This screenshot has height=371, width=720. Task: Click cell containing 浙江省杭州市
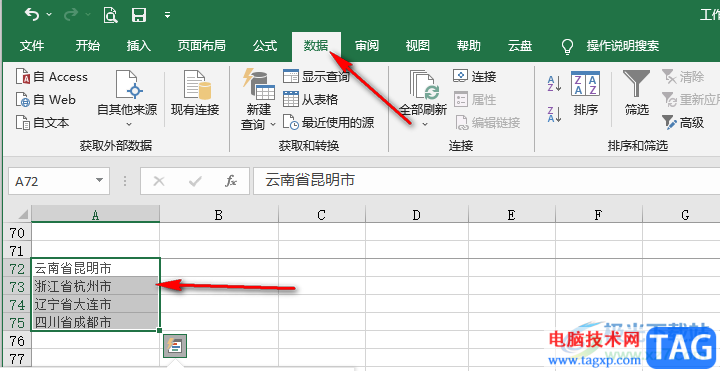(x=96, y=287)
